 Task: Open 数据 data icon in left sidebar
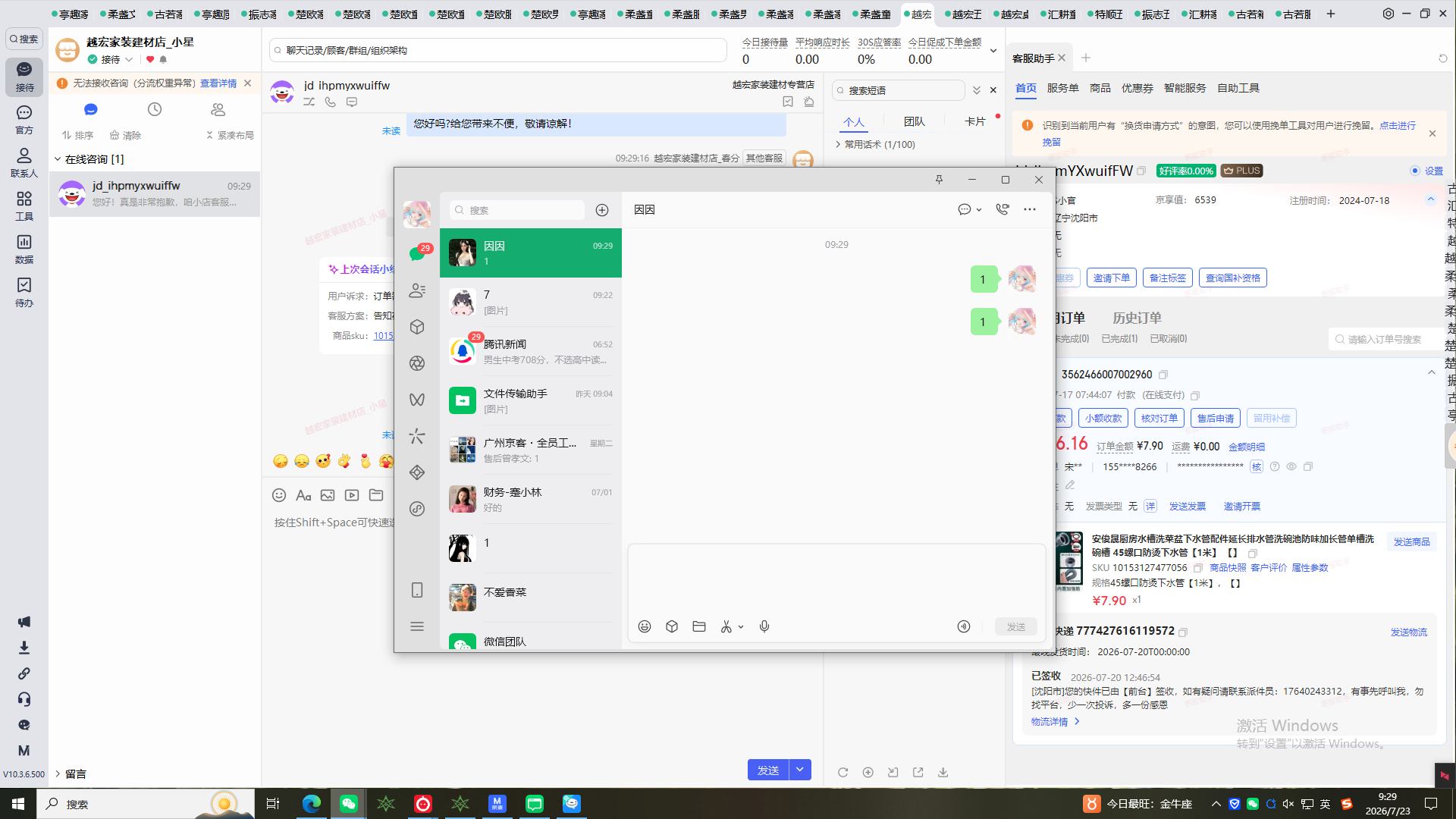[24, 249]
